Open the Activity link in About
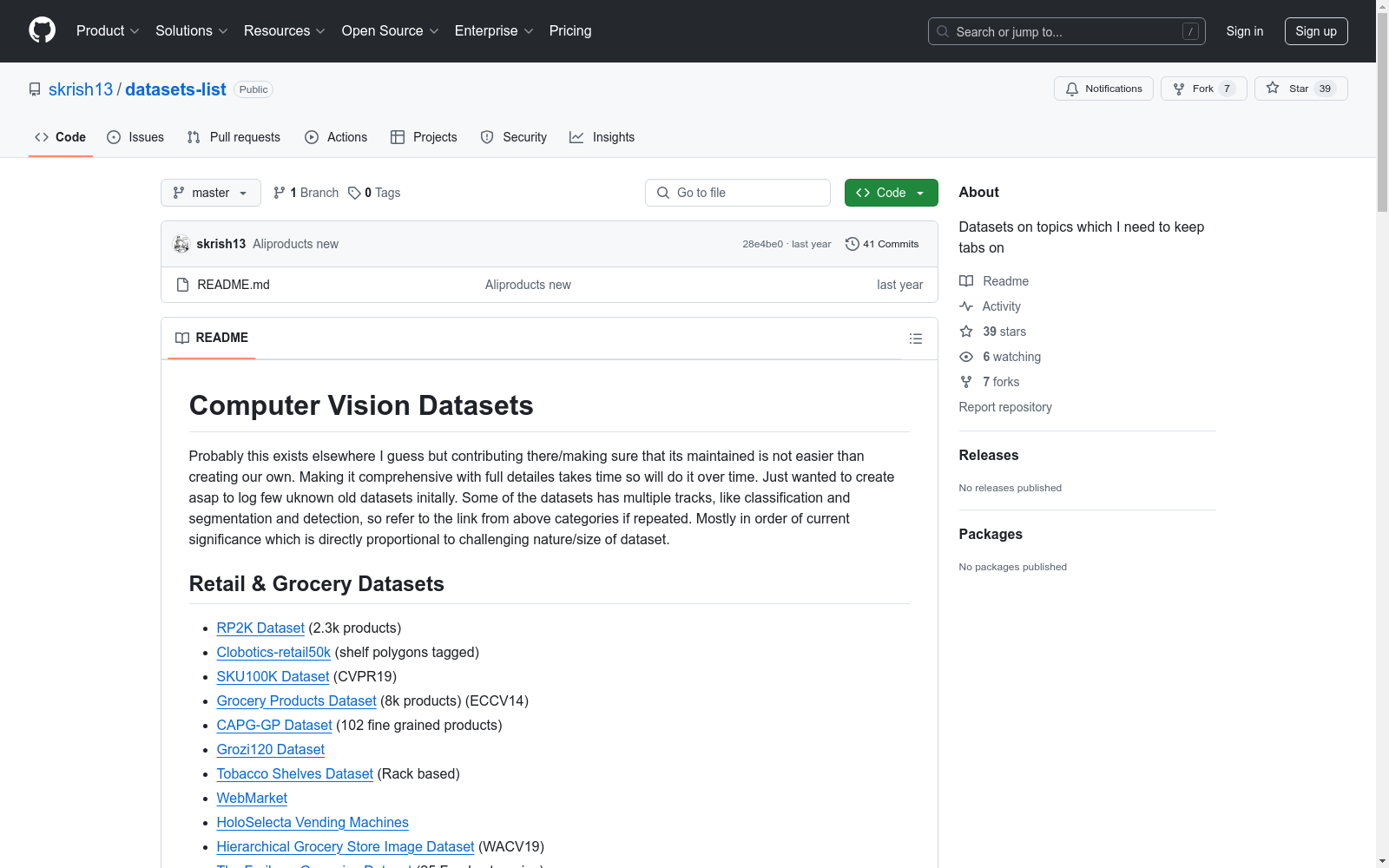Image resolution: width=1389 pixels, height=868 pixels. coord(990,306)
